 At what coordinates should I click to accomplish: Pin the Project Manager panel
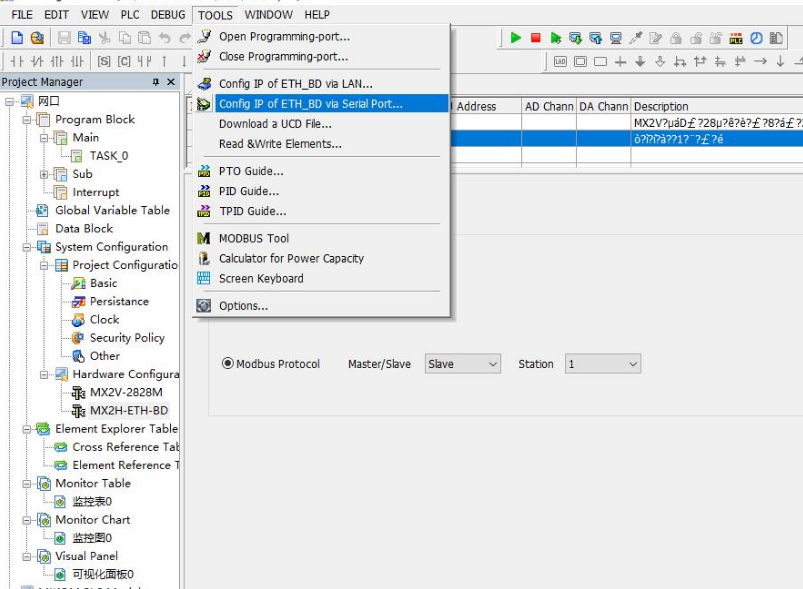tap(155, 82)
